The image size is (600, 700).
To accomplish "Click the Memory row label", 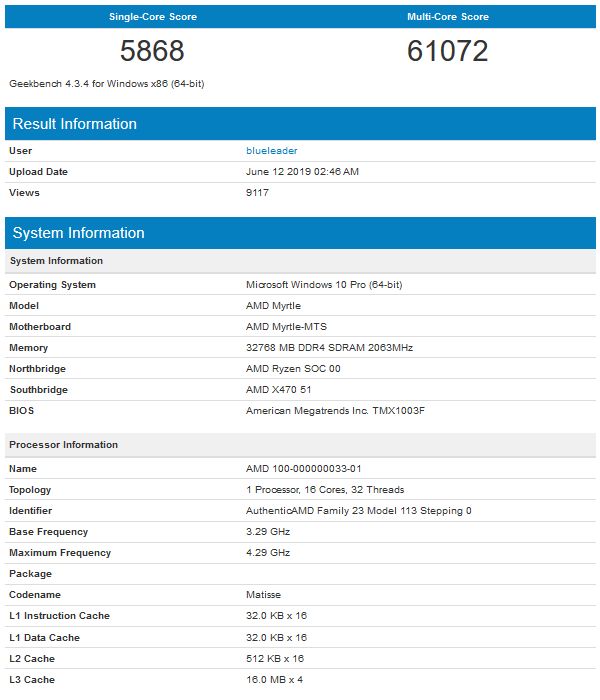I will tap(28, 348).
